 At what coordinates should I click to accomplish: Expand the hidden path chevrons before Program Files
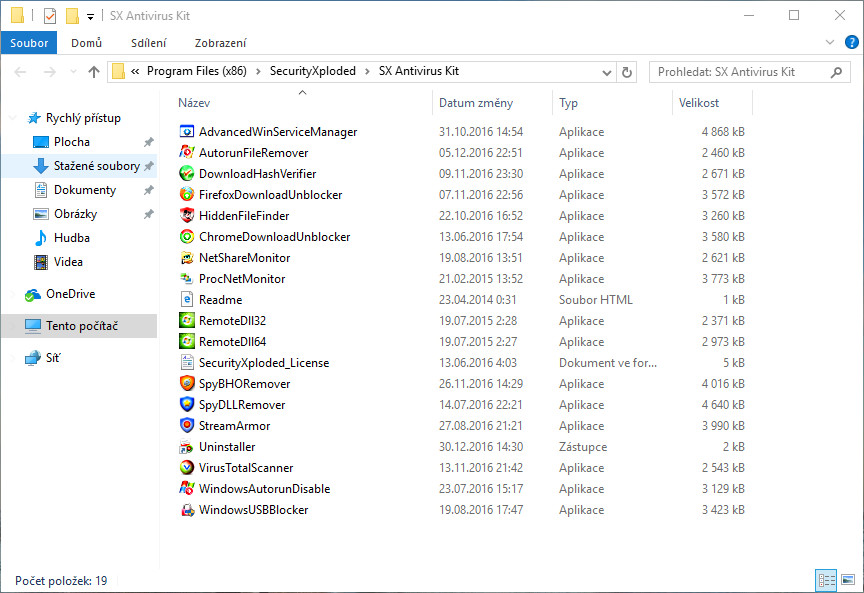pos(135,71)
